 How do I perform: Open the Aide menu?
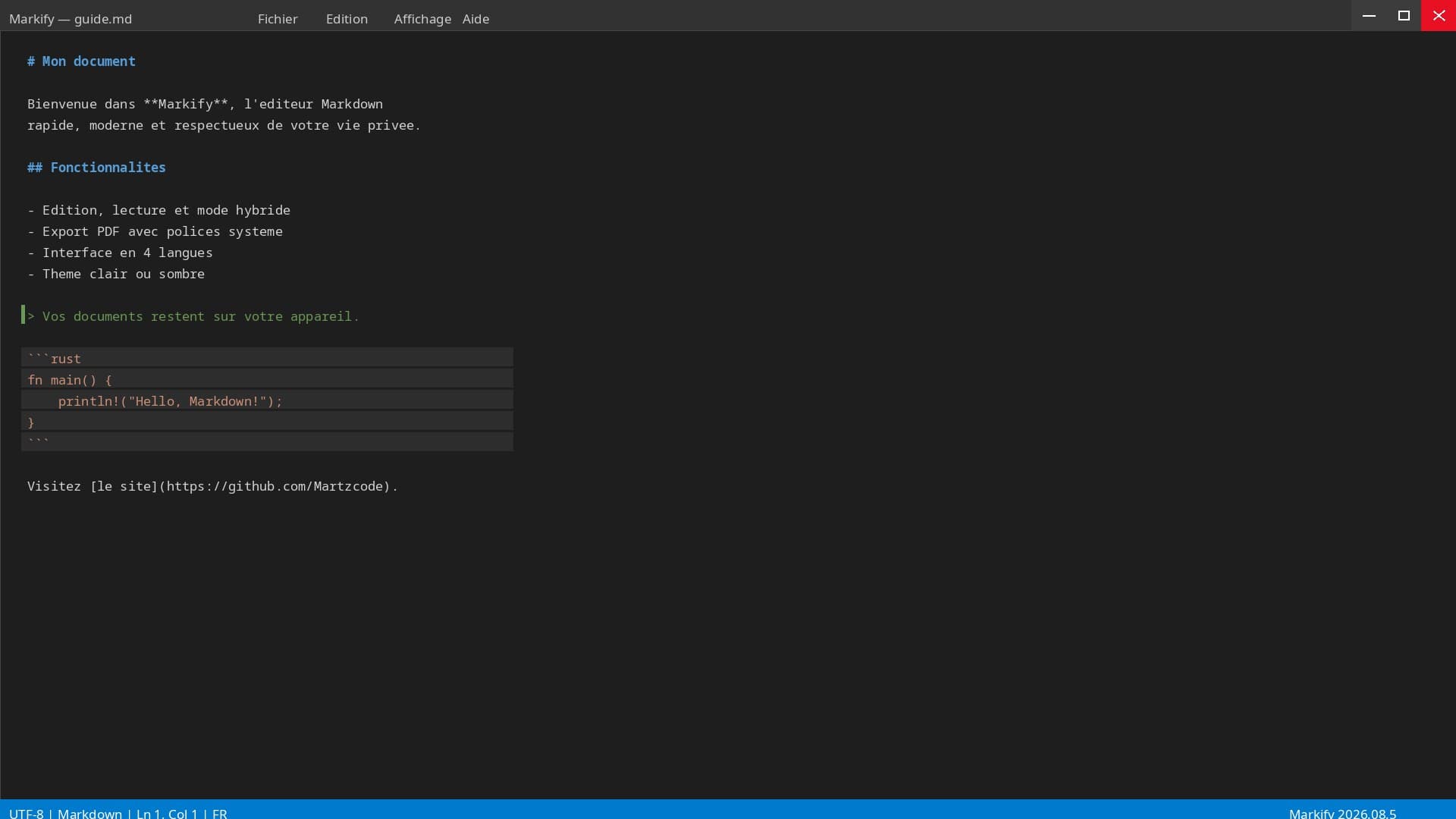[475, 19]
